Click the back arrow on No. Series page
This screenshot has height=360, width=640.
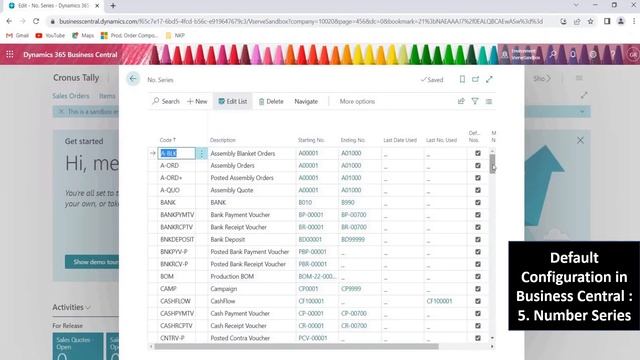coord(133,79)
